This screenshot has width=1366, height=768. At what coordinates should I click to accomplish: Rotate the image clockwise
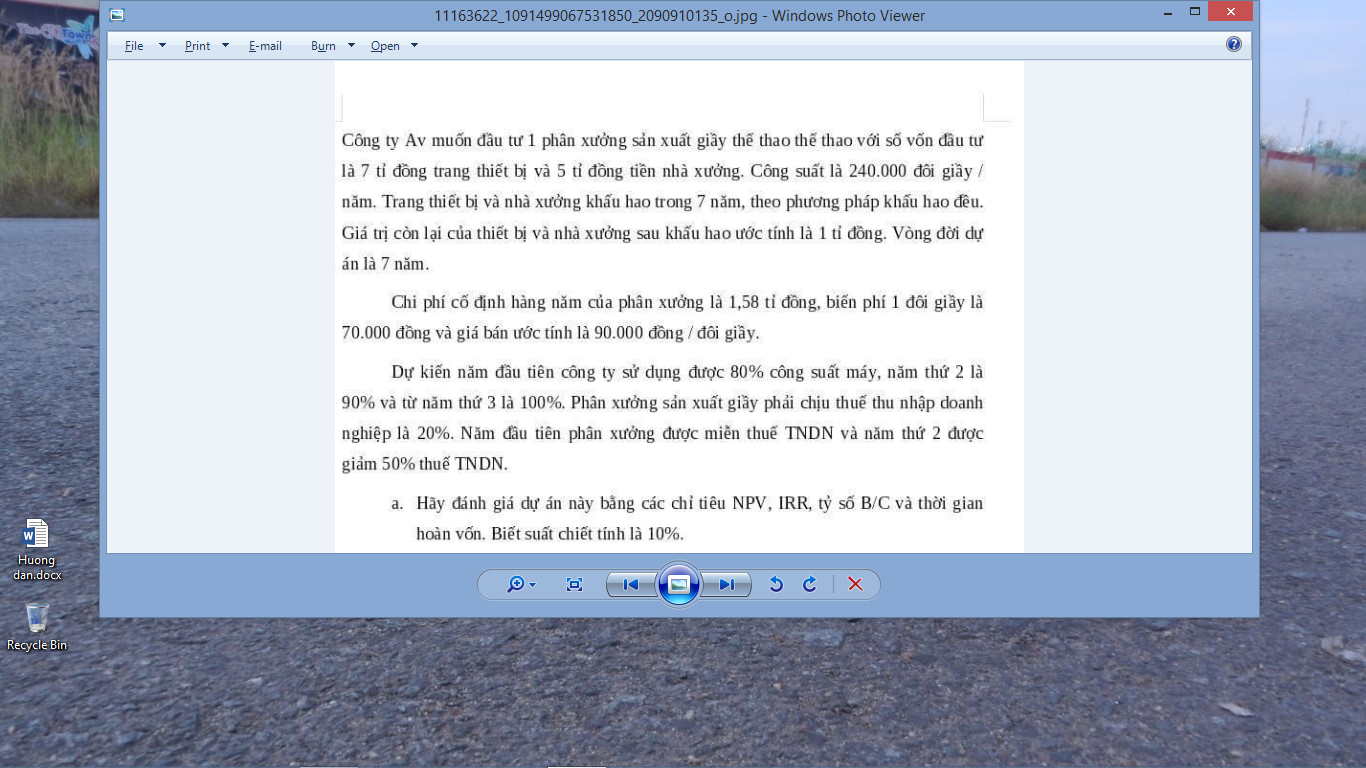click(810, 585)
